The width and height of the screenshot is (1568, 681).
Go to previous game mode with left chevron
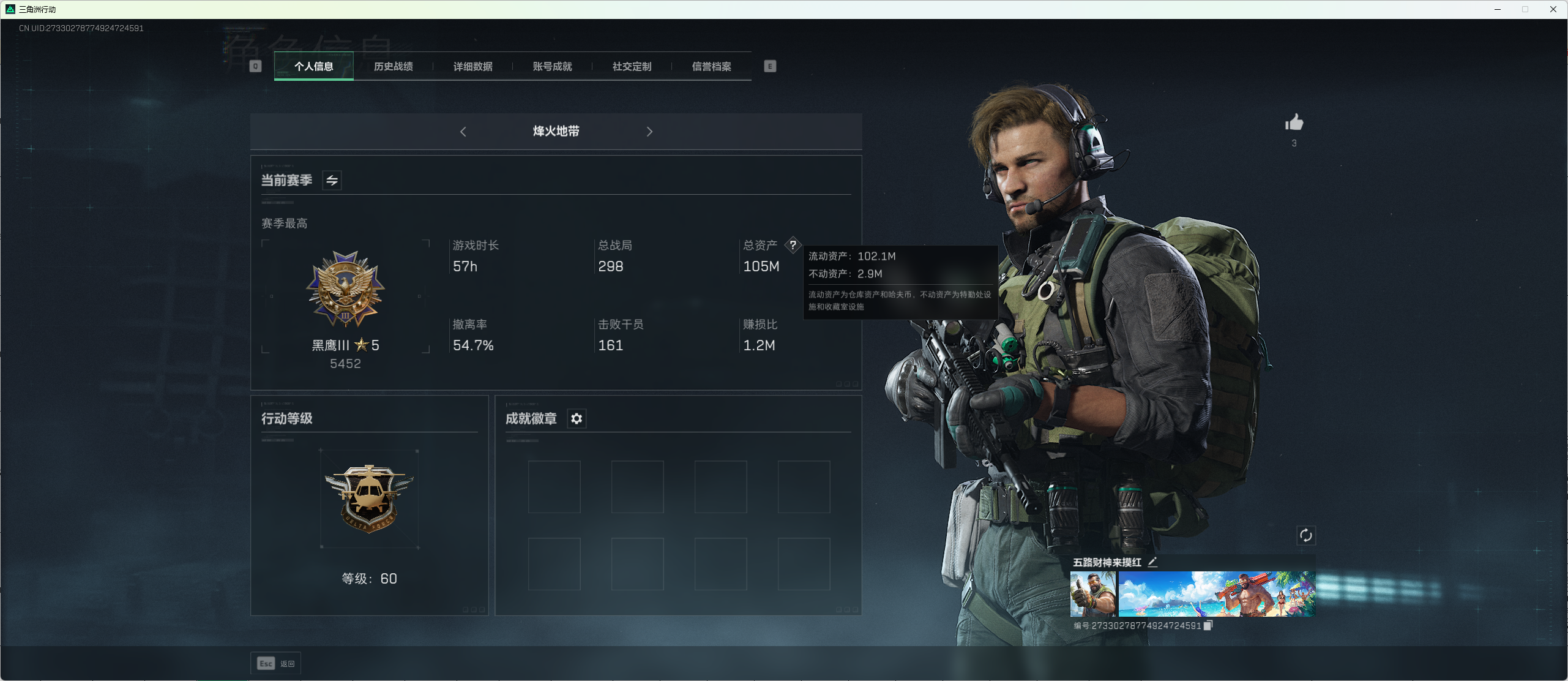(463, 132)
